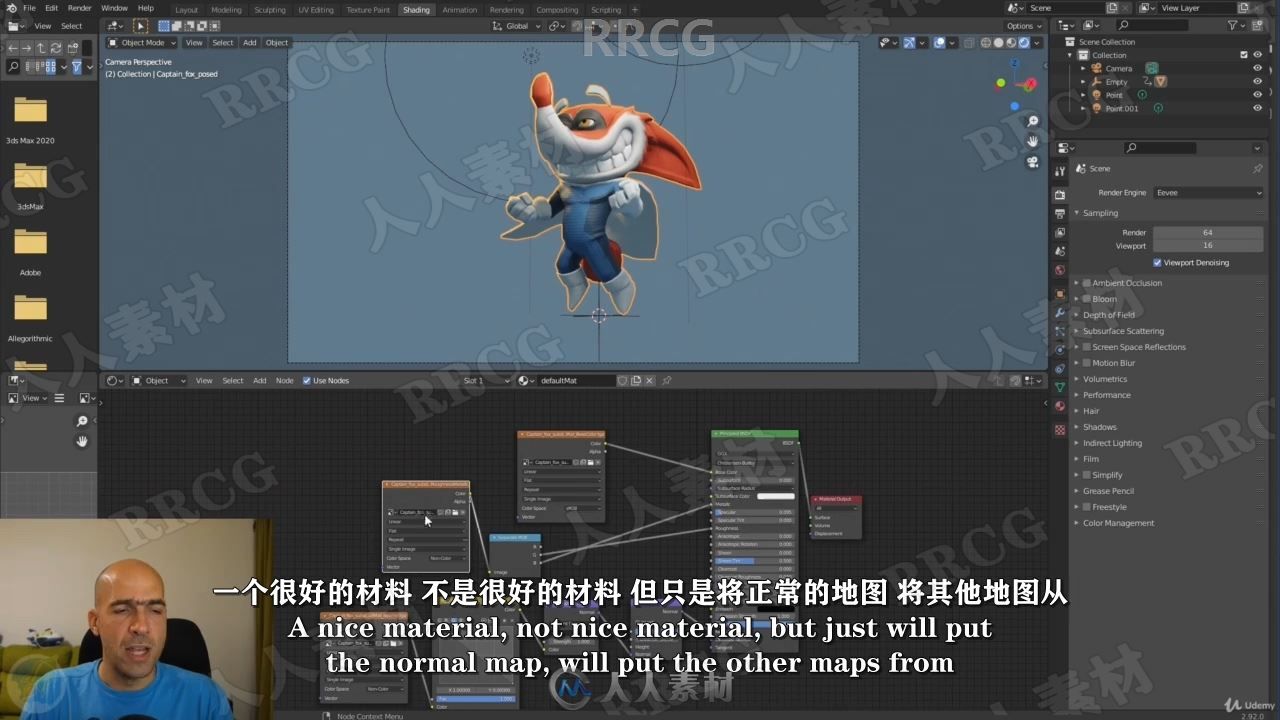The height and width of the screenshot is (720, 1280).
Task: Expand Subsurface Scattering panel
Action: click(1123, 331)
